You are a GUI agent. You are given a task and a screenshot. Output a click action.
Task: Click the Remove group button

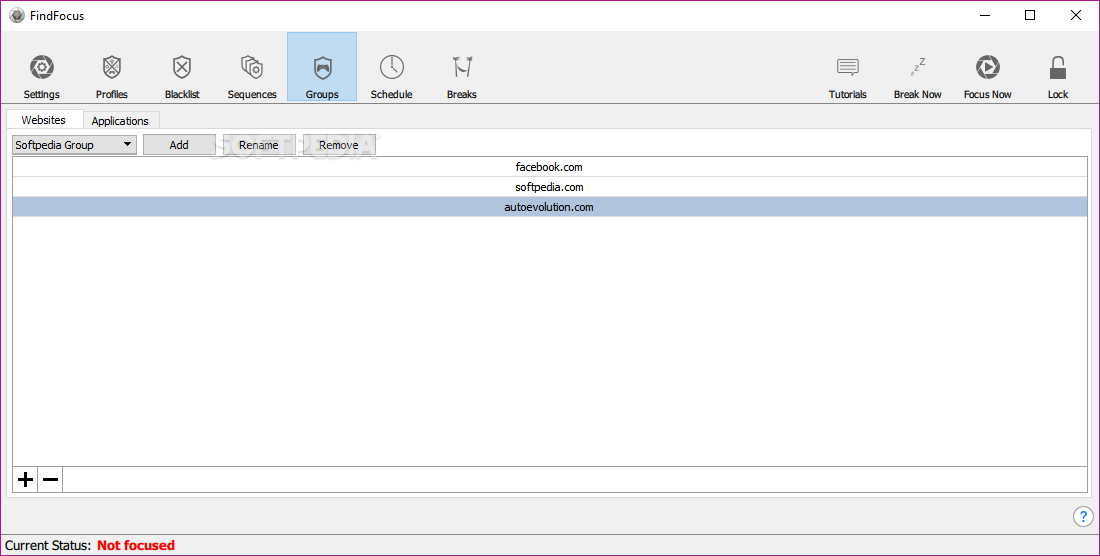click(x=339, y=145)
